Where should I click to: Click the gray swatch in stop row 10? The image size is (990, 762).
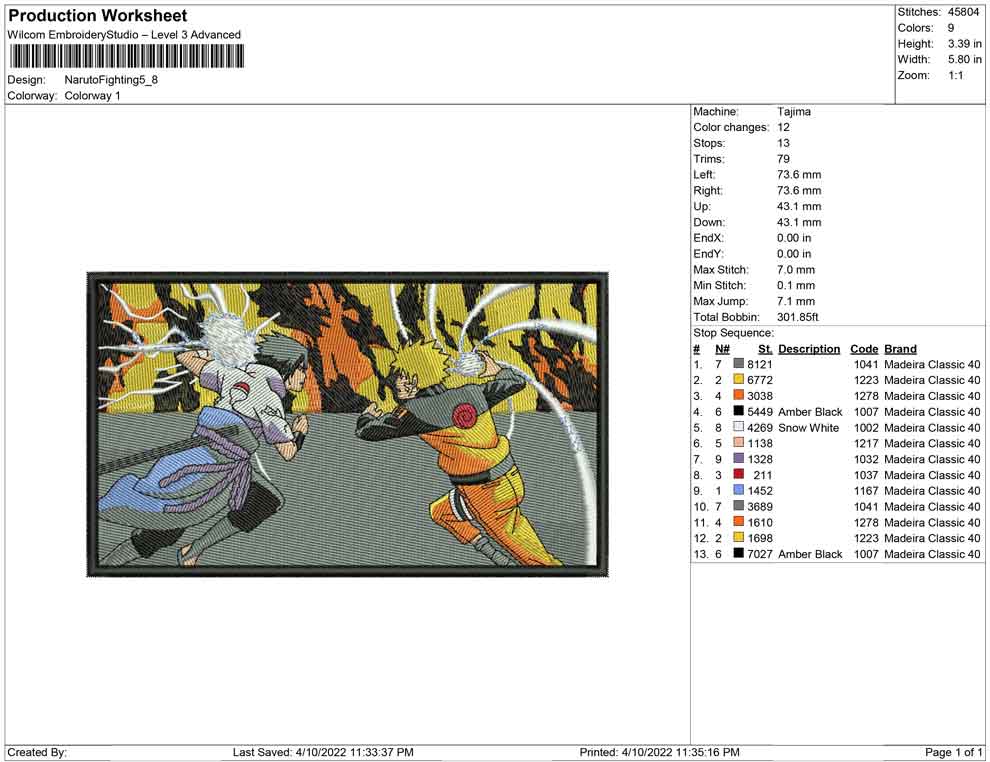pyautogui.click(x=738, y=506)
